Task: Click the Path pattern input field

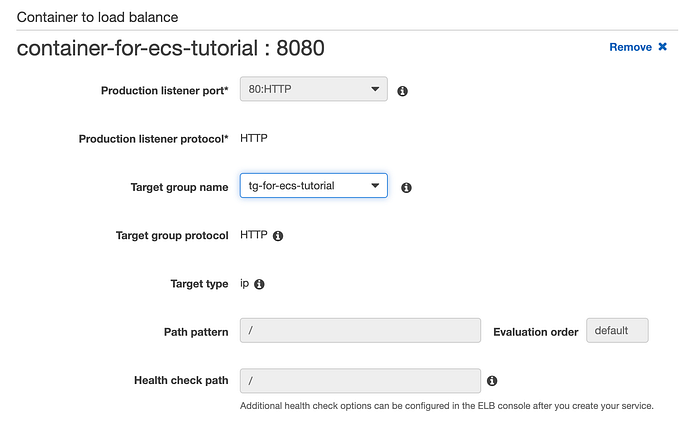Action: click(x=360, y=330)
